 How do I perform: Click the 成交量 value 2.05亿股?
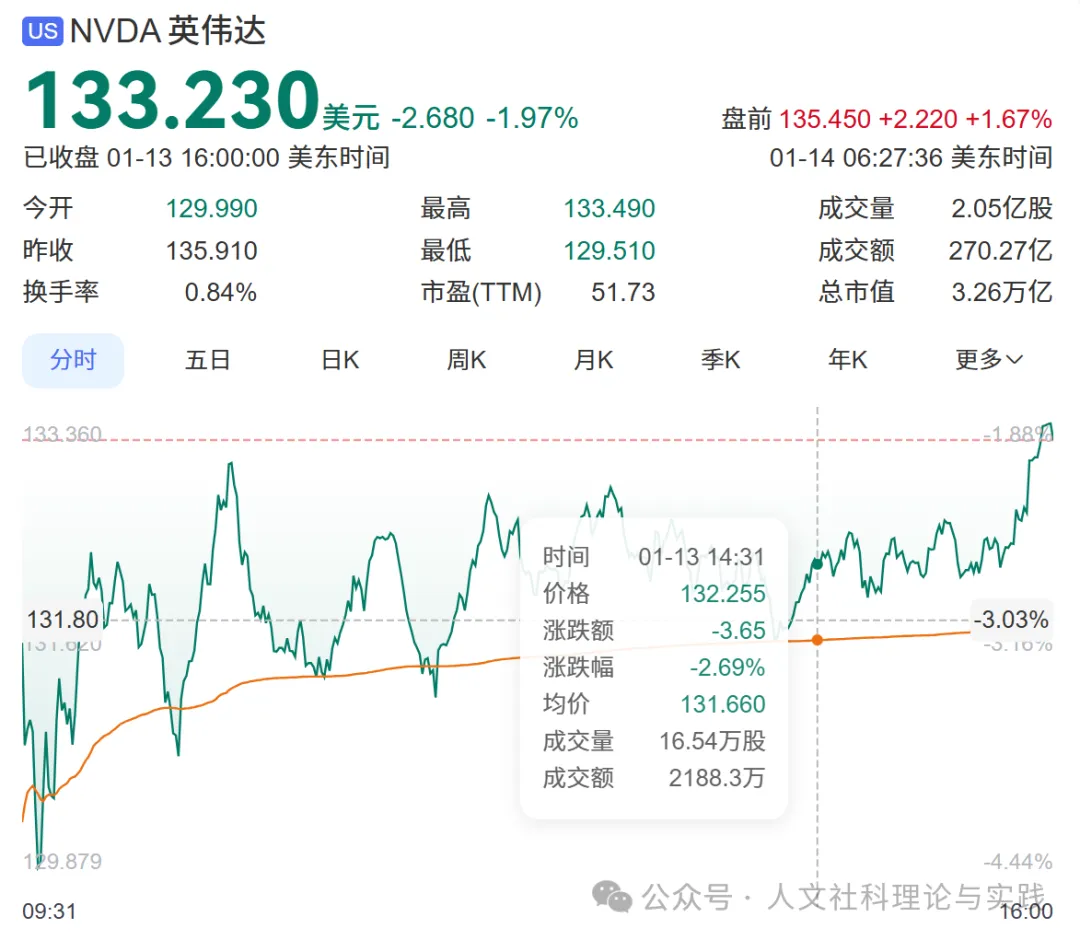click(x=1002, y=209)
